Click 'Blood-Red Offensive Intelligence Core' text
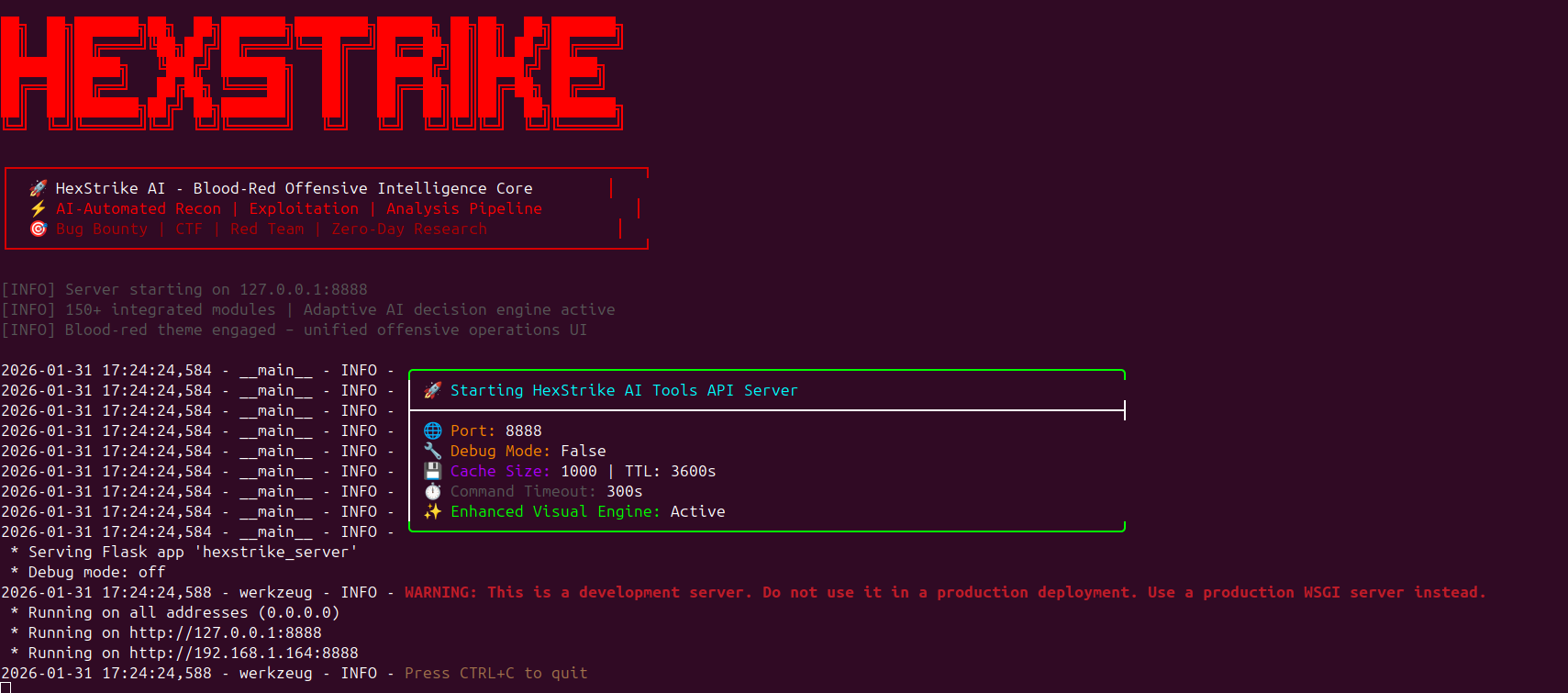The width and height of the screenshot is (1568, 693). click(363, 188)
